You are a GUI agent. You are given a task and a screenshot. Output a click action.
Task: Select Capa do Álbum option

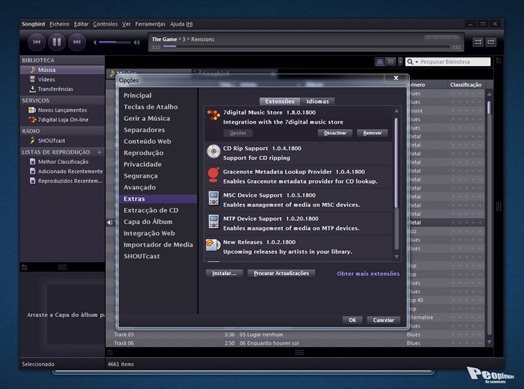click(x=148, y=222)
